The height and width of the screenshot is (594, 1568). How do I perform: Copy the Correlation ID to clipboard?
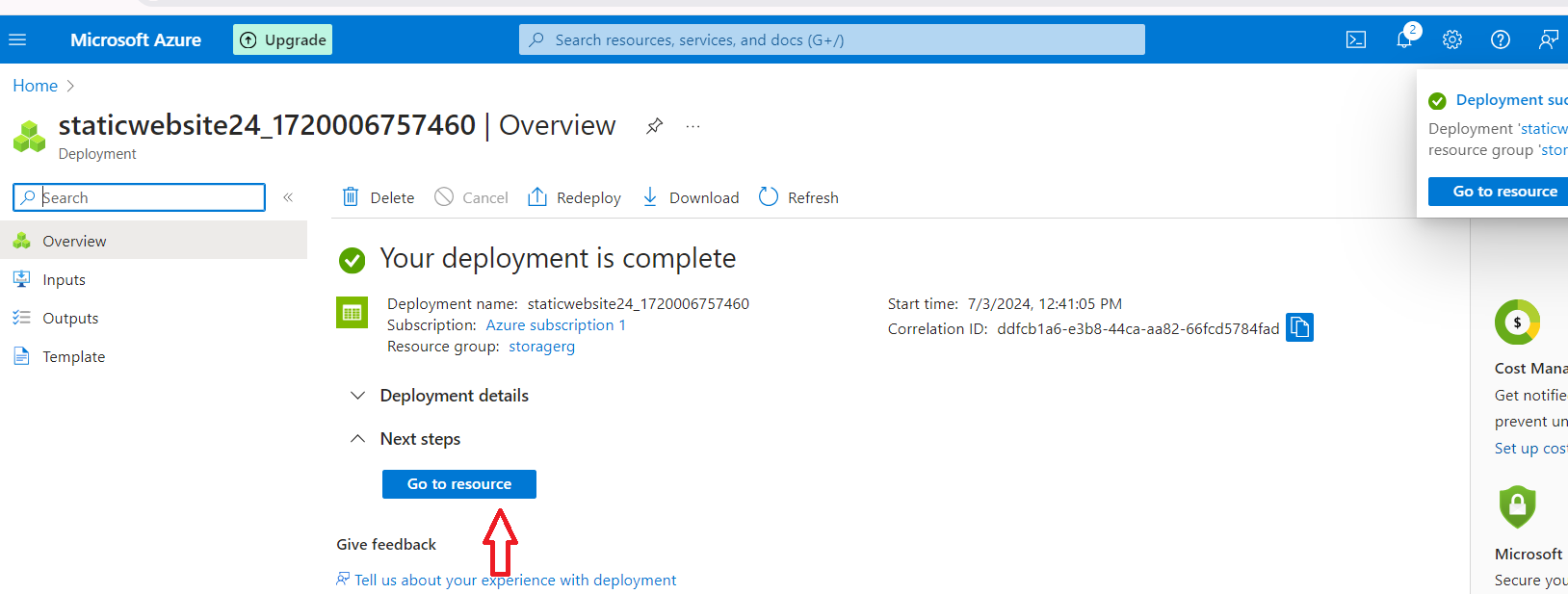point(1299,327)
